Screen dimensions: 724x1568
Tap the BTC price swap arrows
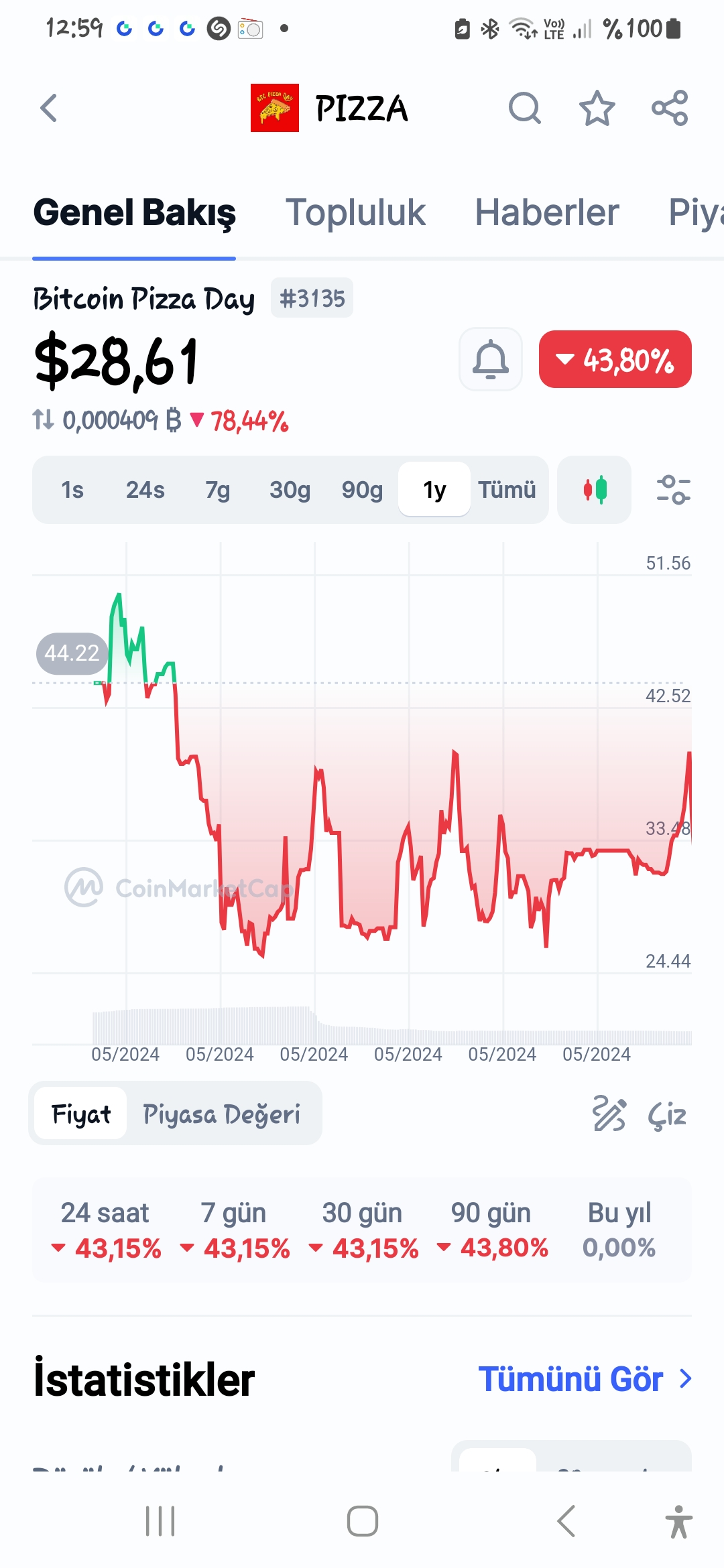pyautogui.click(x=43, y=420)
